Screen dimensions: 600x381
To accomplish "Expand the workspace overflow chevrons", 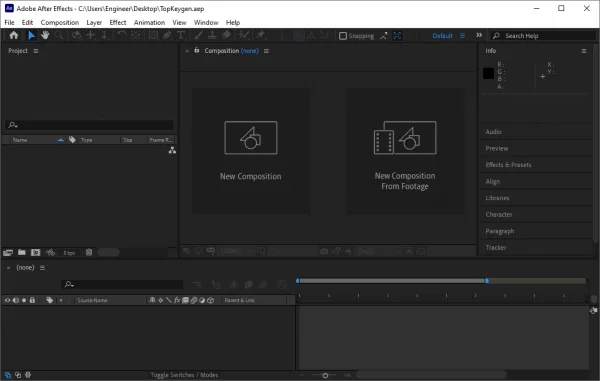I will pyautogui.click(x=479, y=35).
